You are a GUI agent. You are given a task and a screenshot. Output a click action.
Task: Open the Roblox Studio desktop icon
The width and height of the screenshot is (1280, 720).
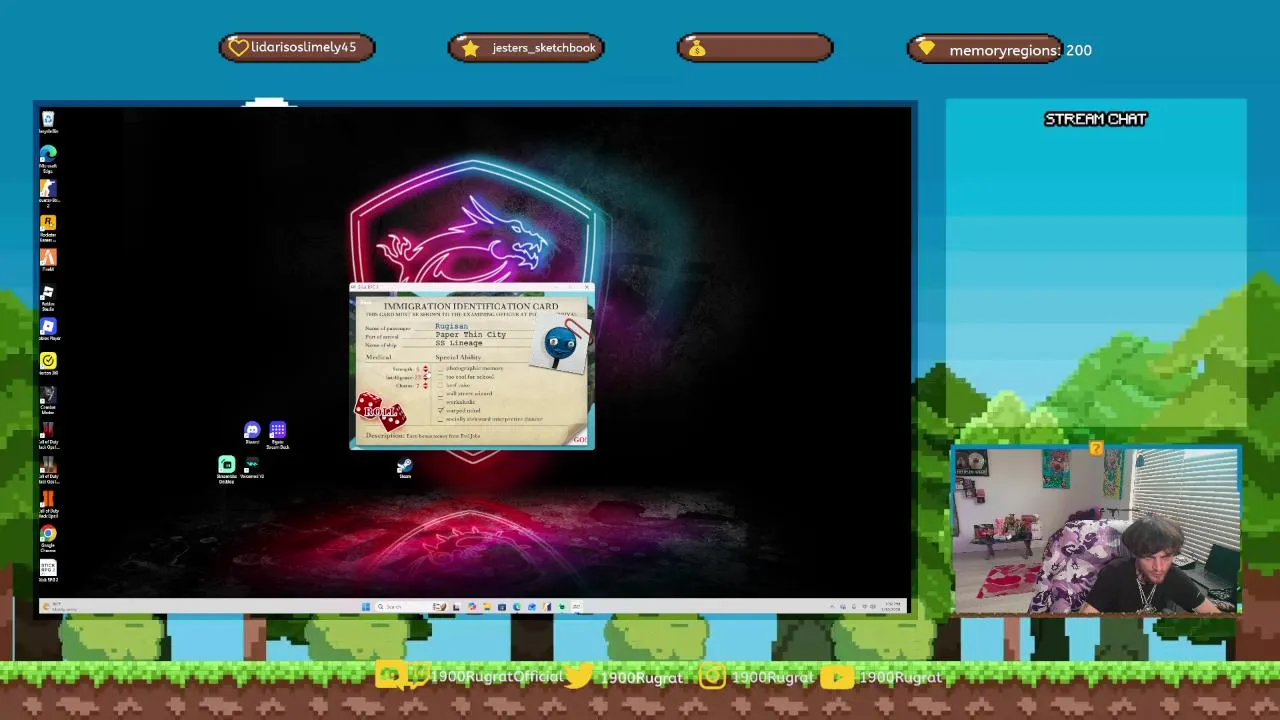coord(48,298)
